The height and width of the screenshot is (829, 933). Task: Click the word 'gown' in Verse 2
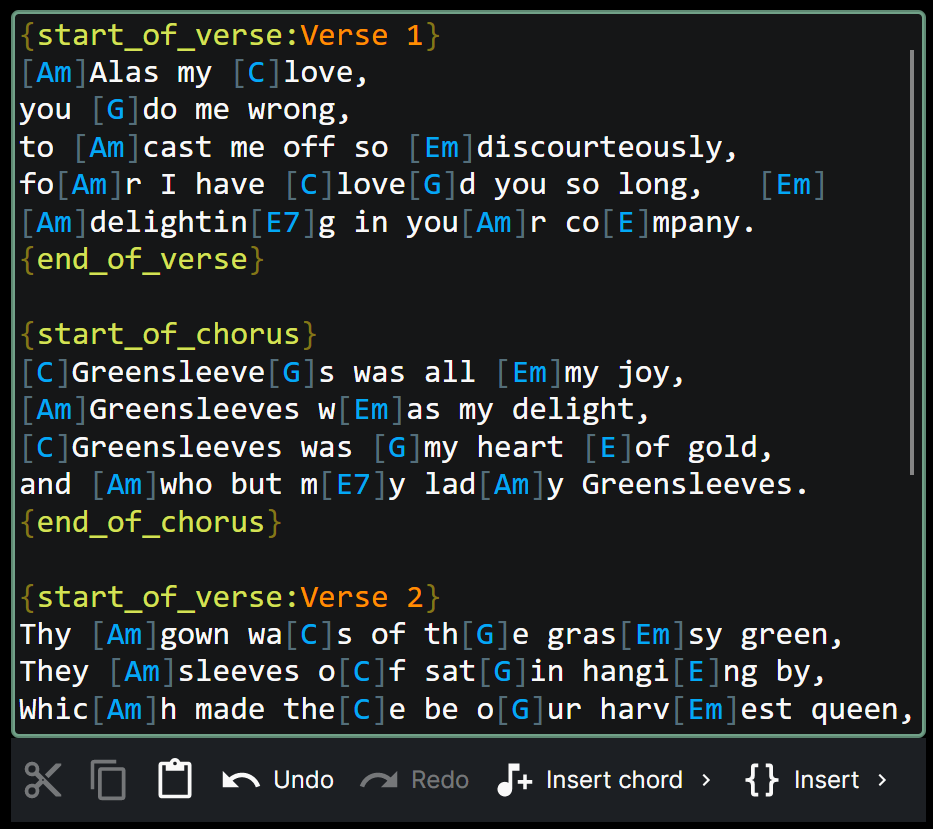194,635
